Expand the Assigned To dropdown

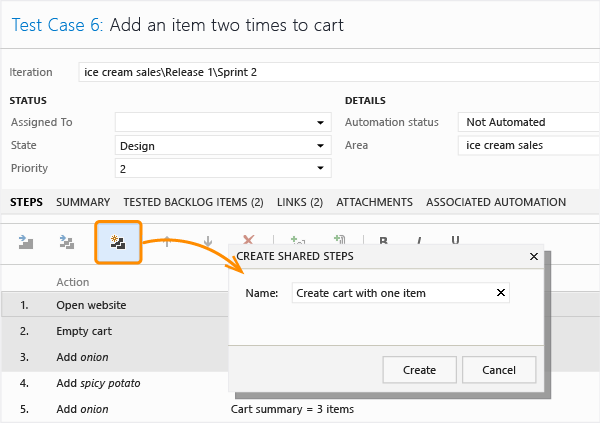[321, 122]
